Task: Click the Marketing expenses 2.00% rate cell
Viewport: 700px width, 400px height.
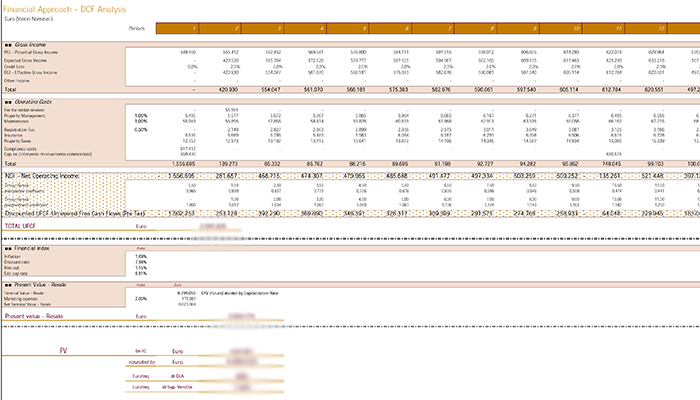Action: coord(141,299)
